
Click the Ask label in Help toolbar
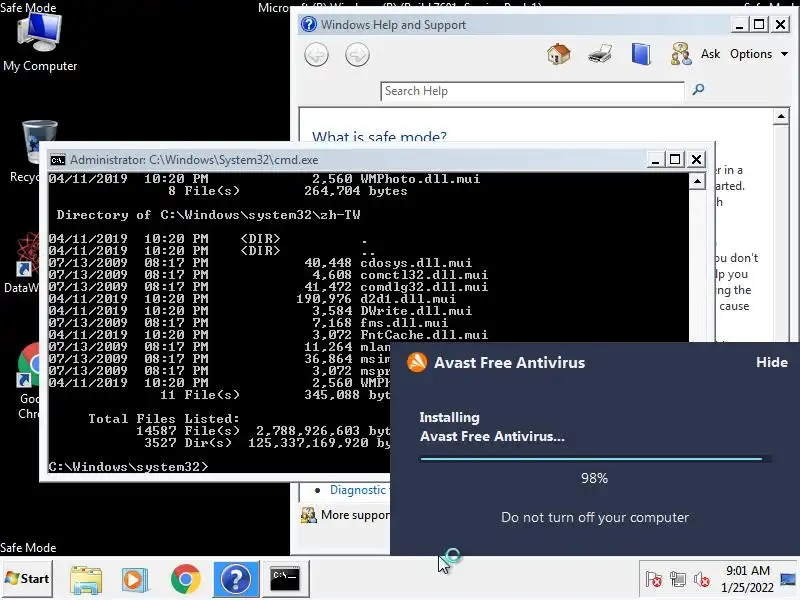[x=710, y=54]
